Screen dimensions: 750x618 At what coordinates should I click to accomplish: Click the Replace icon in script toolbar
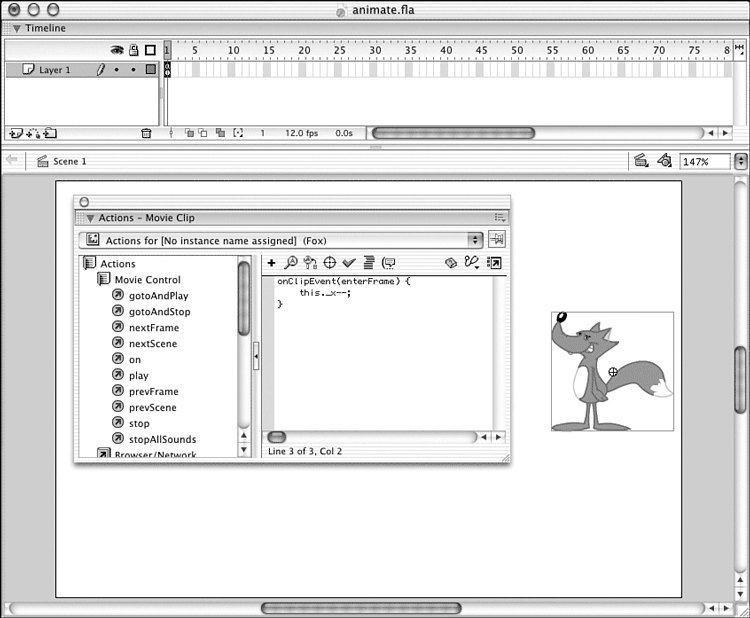click(x=310, y=263)
